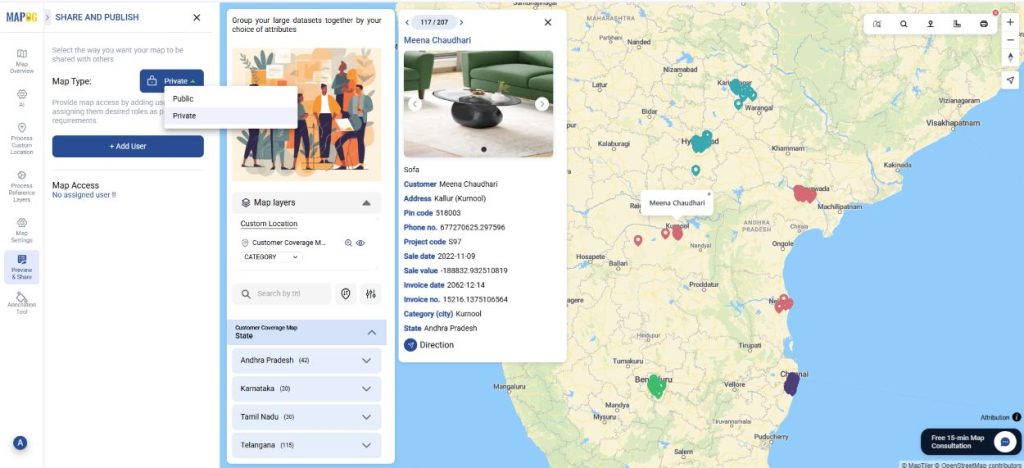Click the place marker toolbar icon
This screenshot has width=1024, height=468.
click(x=930, y=24)
